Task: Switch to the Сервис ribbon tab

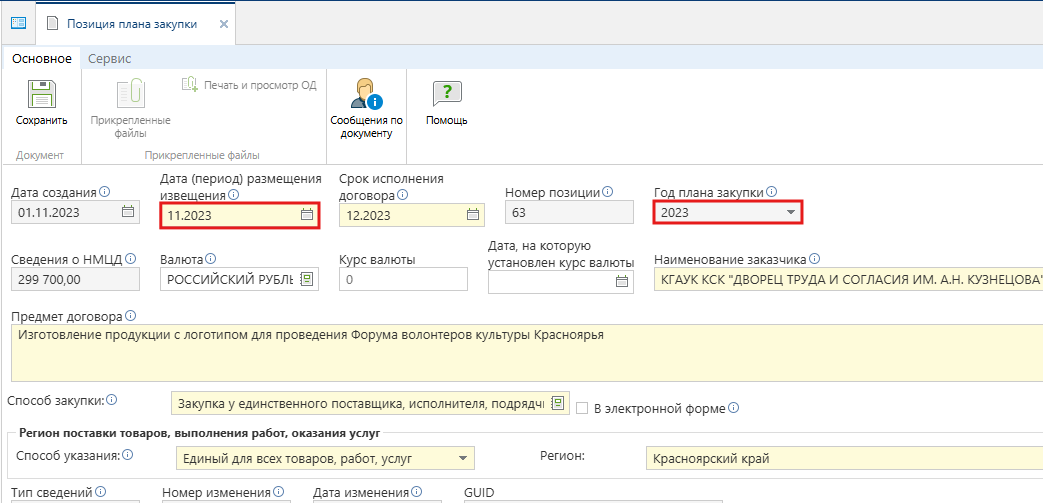Action: 109,59
